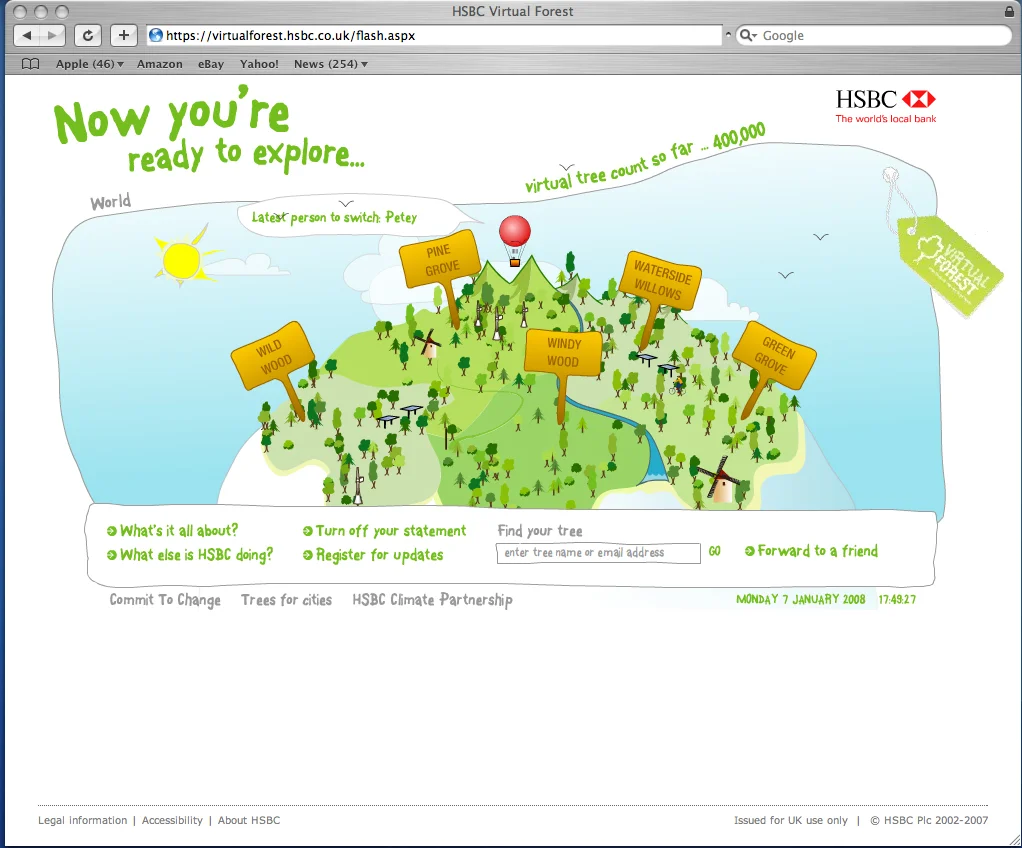Click the green Virtual Forest tag
This screenshot has width=1022, height=848.
click(951, 265)
